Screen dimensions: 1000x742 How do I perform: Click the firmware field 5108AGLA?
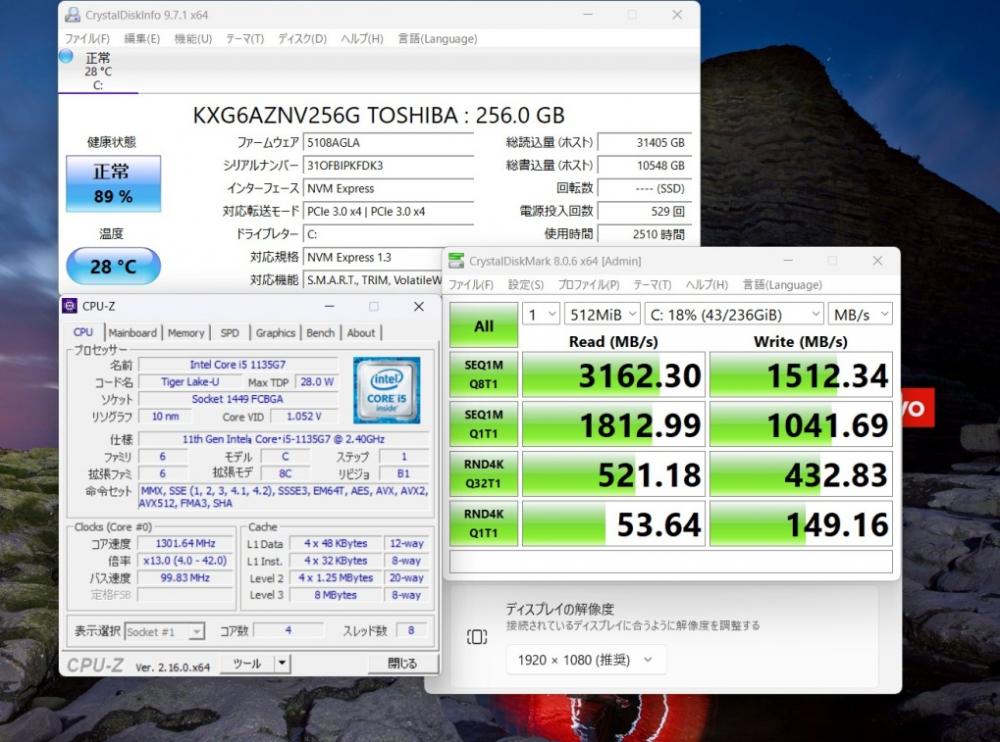click(388, 143)
